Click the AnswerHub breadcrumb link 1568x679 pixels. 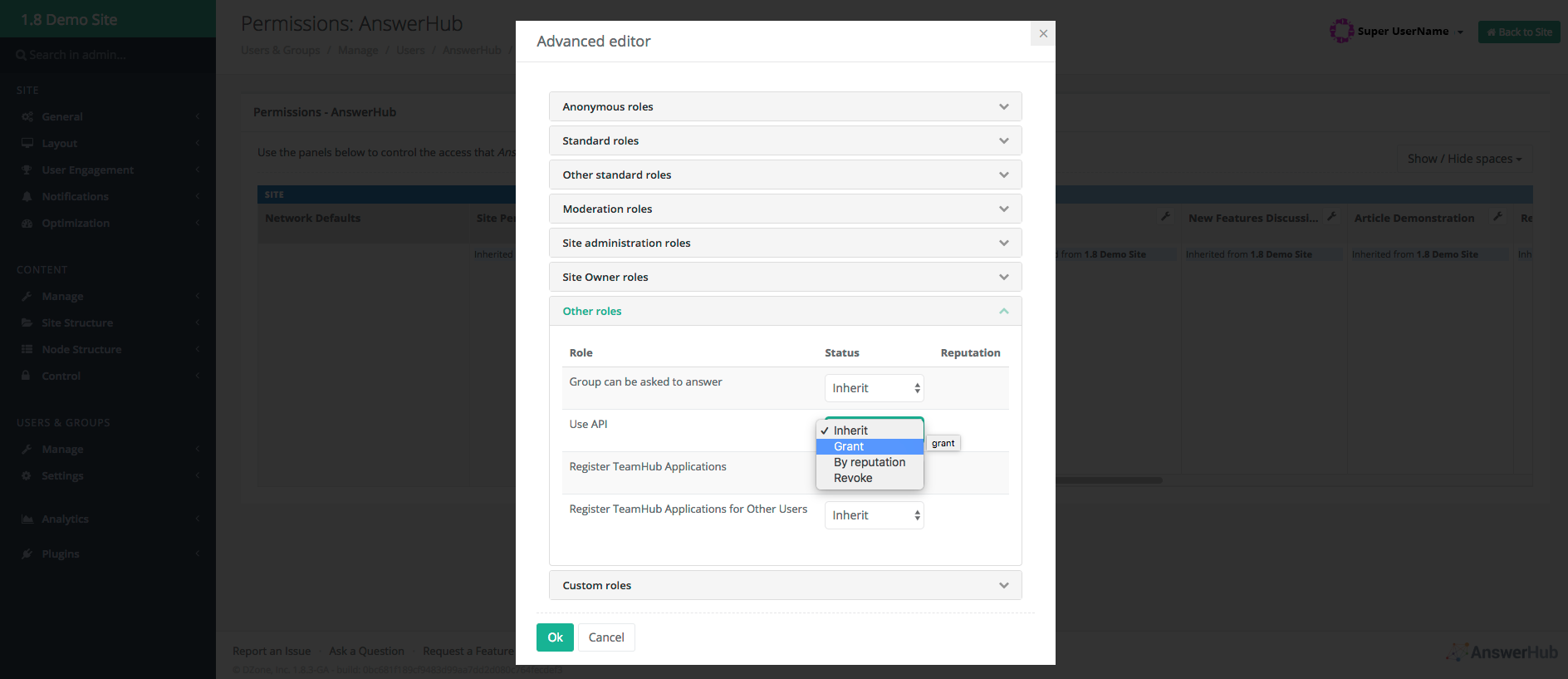472,50
